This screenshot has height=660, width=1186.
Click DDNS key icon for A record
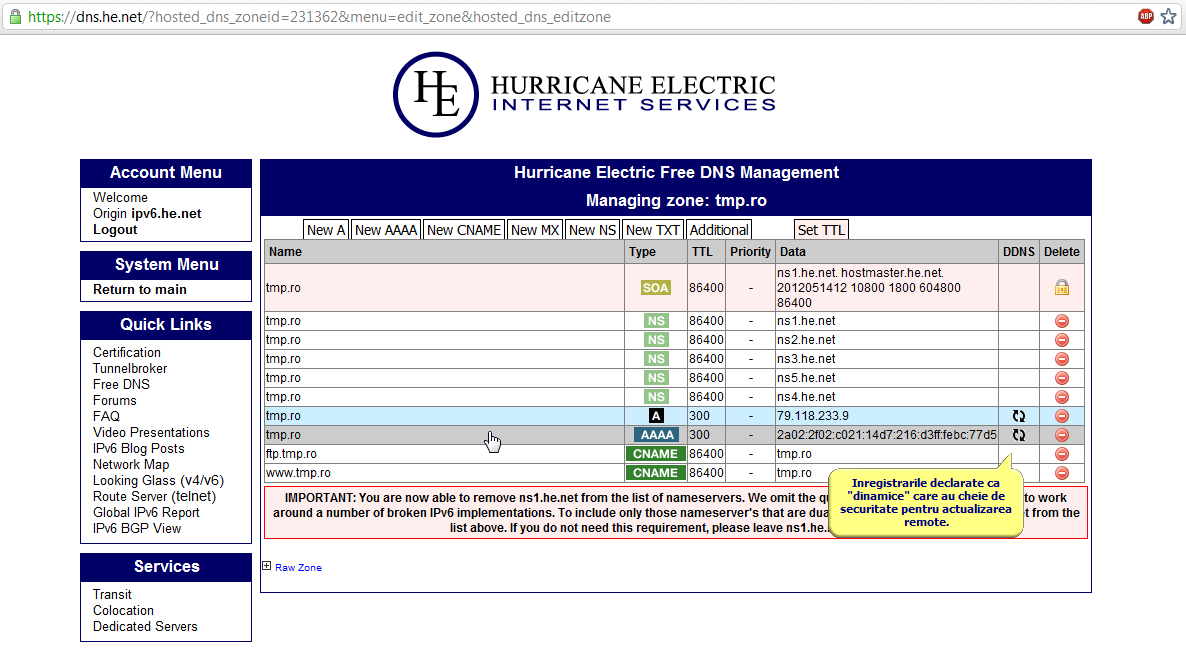1019,416
